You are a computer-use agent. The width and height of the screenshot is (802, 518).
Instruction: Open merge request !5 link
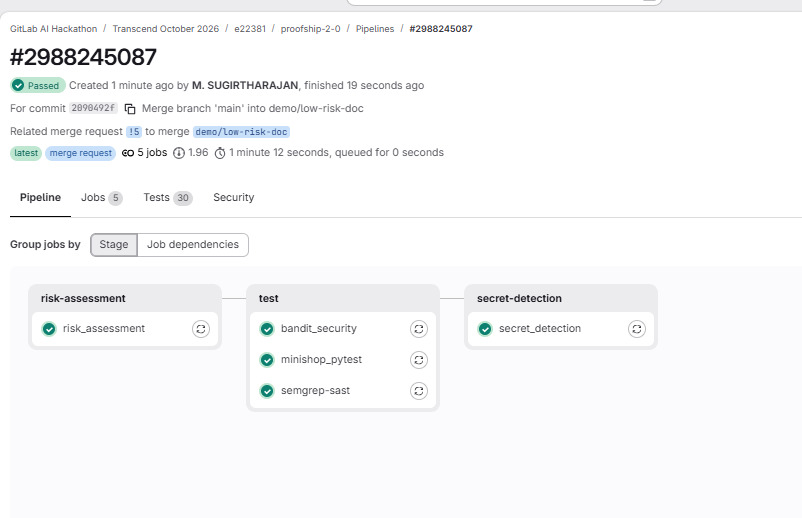(x=133, y=132)
